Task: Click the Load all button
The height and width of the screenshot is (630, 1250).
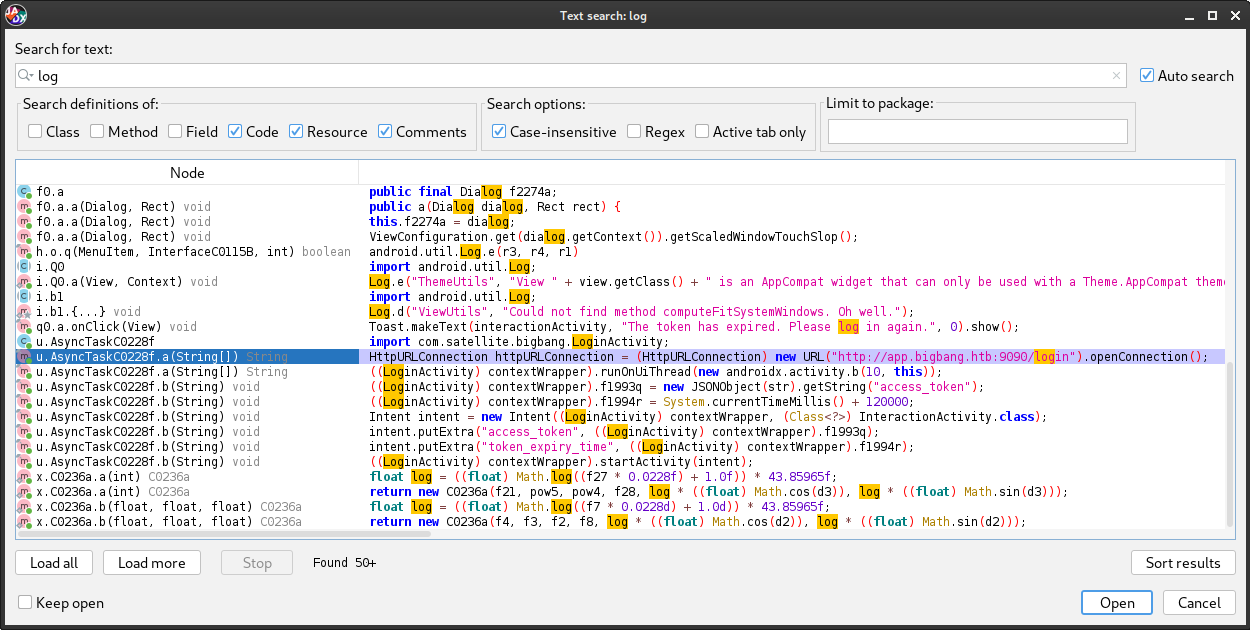Action: (54, 563)
